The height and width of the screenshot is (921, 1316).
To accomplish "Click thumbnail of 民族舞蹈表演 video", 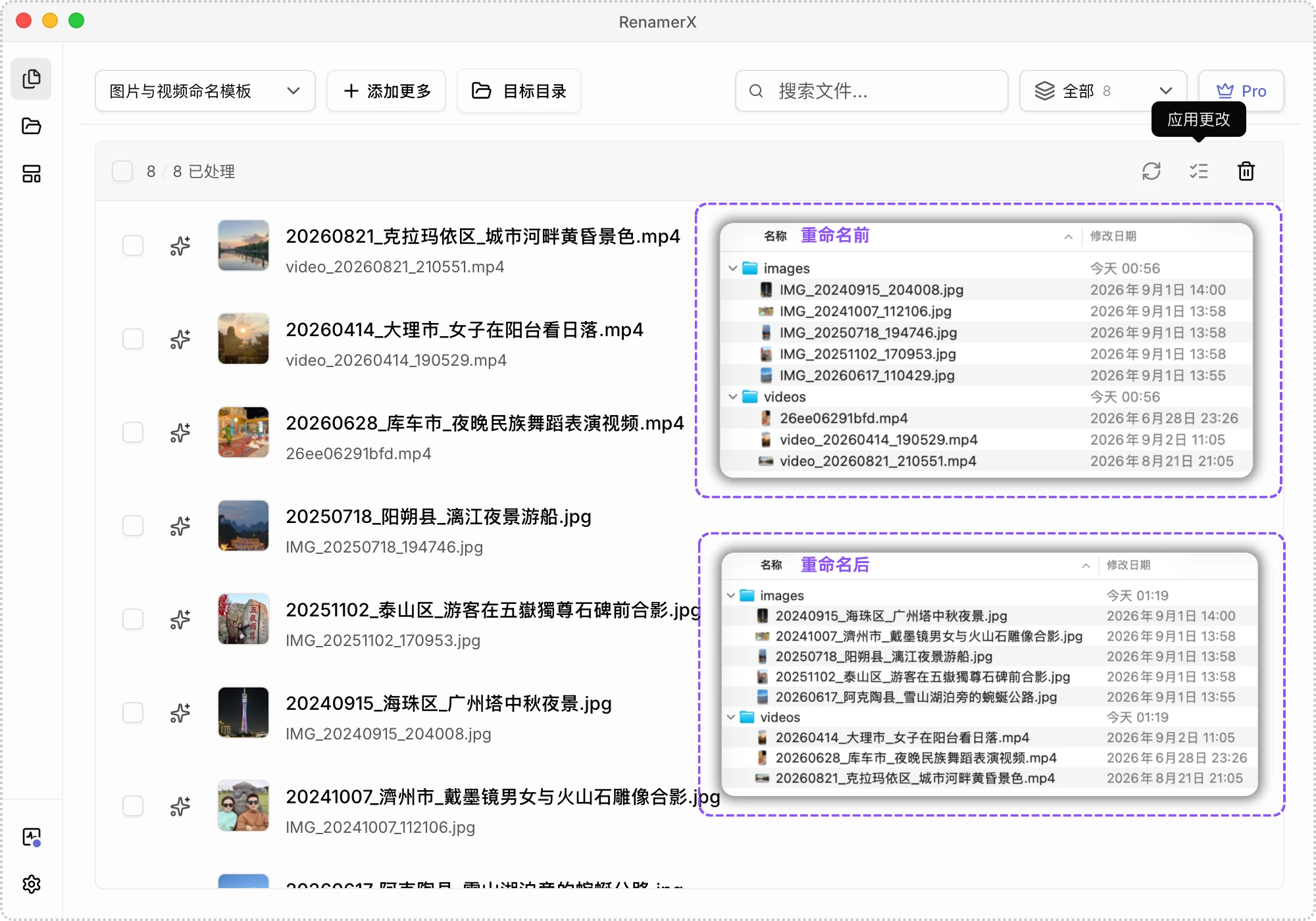I will [x=243, y=433].
